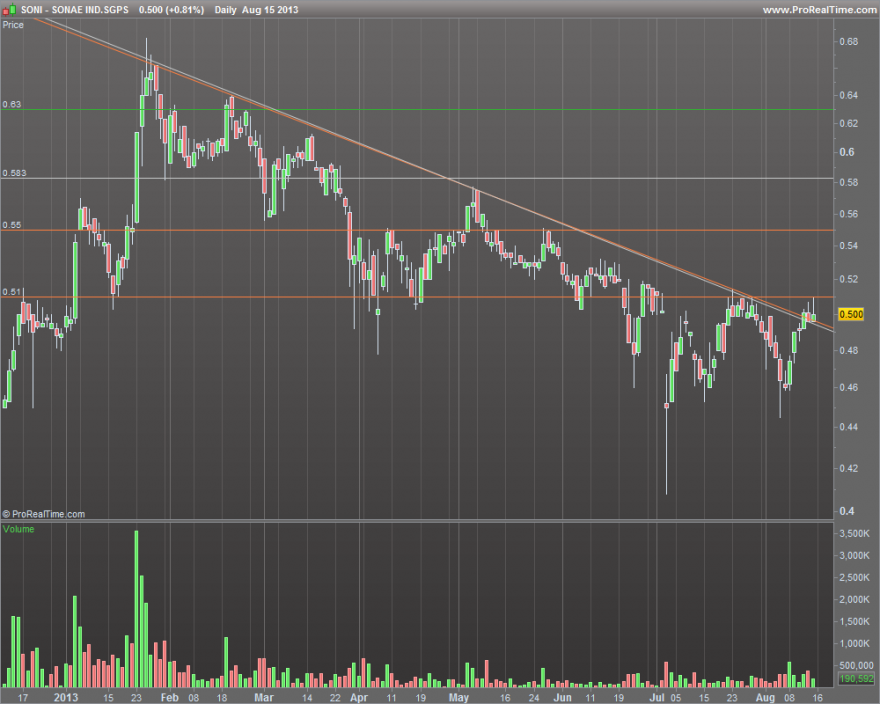Click the 0.44 price axis label
Viewport: 880px width, 704px height.
coord(849,427)
